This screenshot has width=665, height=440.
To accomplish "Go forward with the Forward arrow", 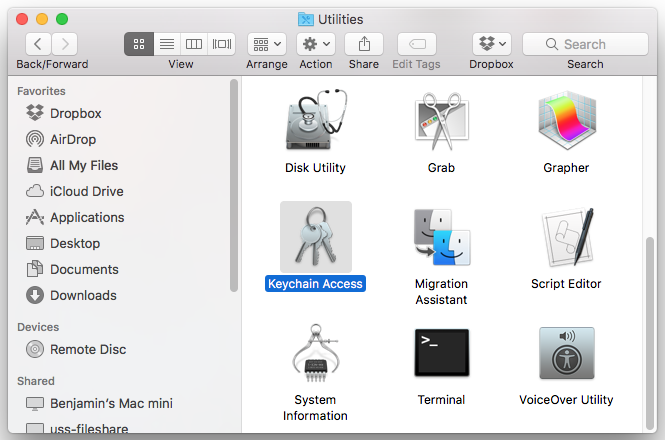I will (64, 44).
